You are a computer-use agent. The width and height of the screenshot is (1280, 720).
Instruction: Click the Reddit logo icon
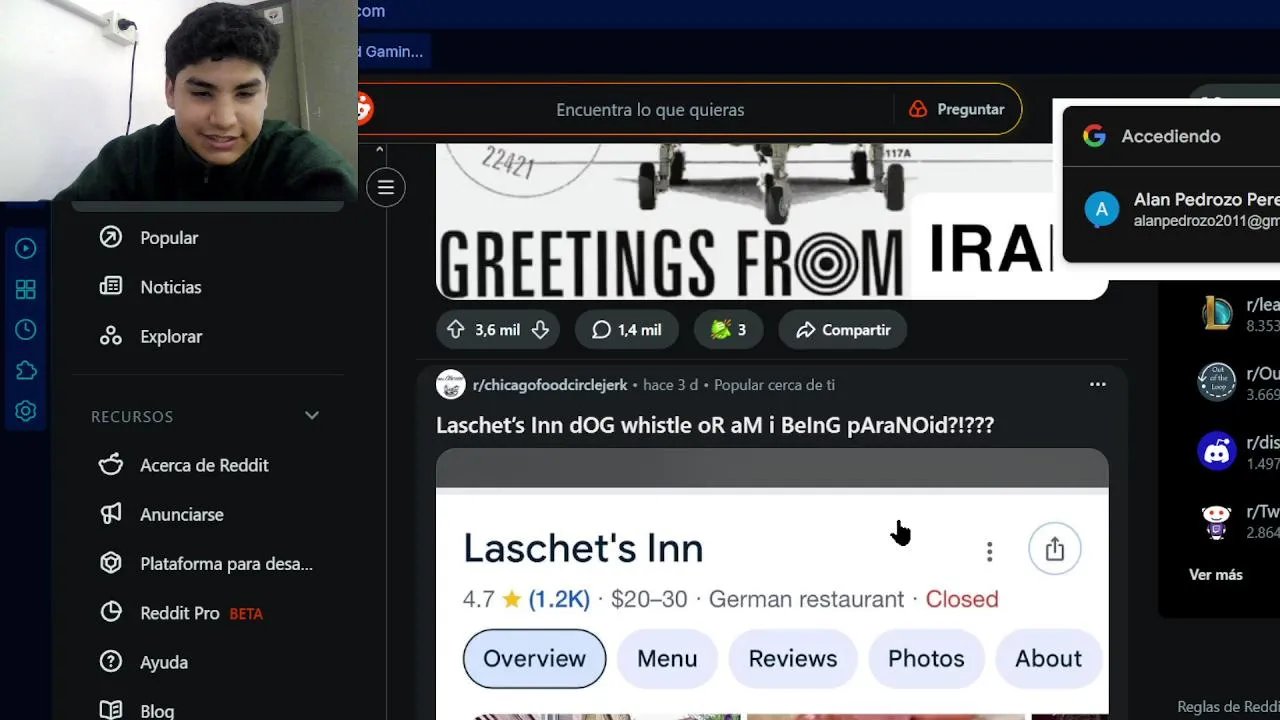tap(365, 109)
